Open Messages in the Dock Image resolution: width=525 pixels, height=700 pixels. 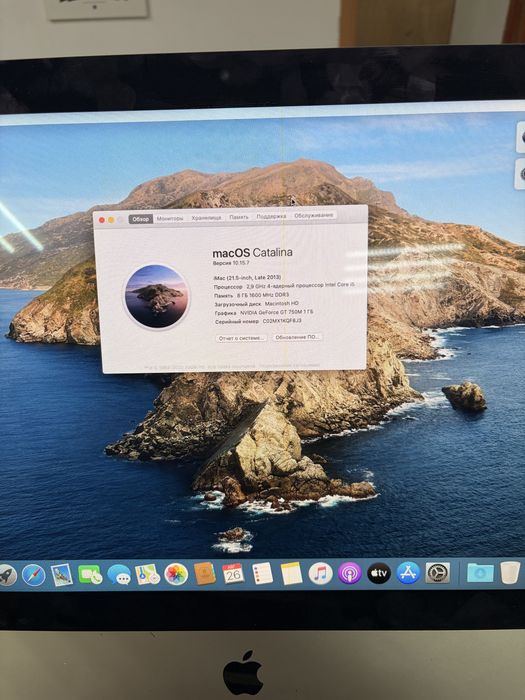119,574
